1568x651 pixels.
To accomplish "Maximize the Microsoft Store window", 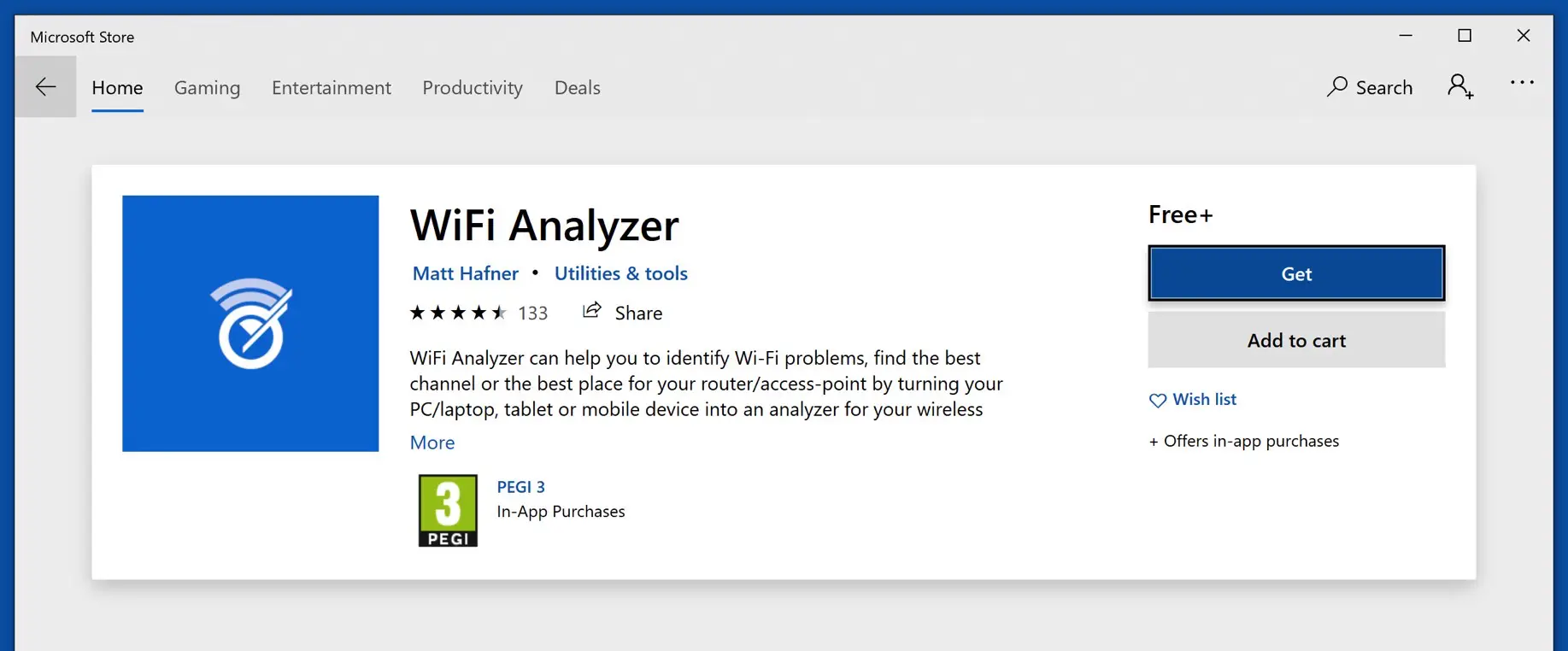I will click(1465, 35).
